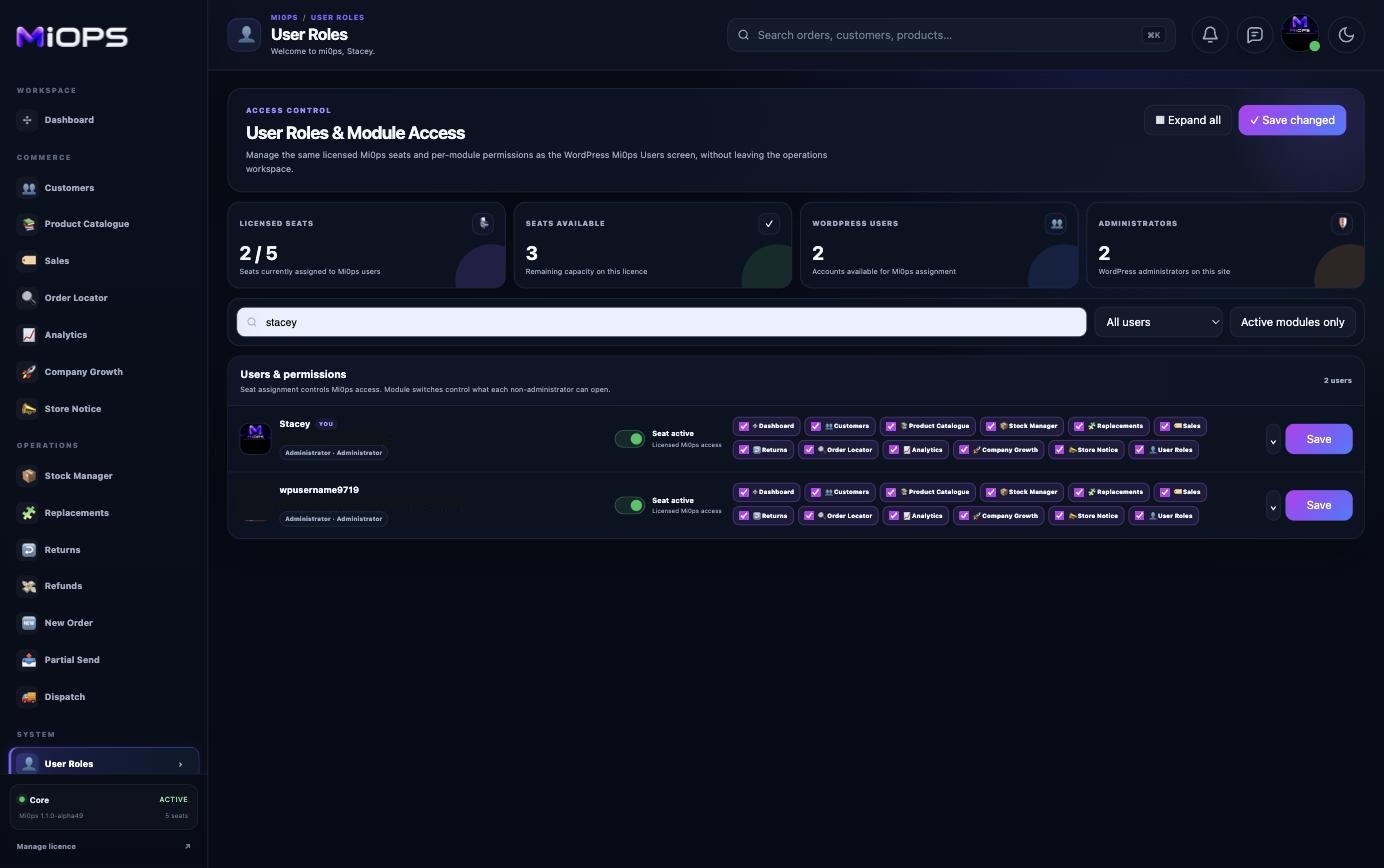Click the Stock Manager box icon
1384x868 pixels.
coord(28,476)
